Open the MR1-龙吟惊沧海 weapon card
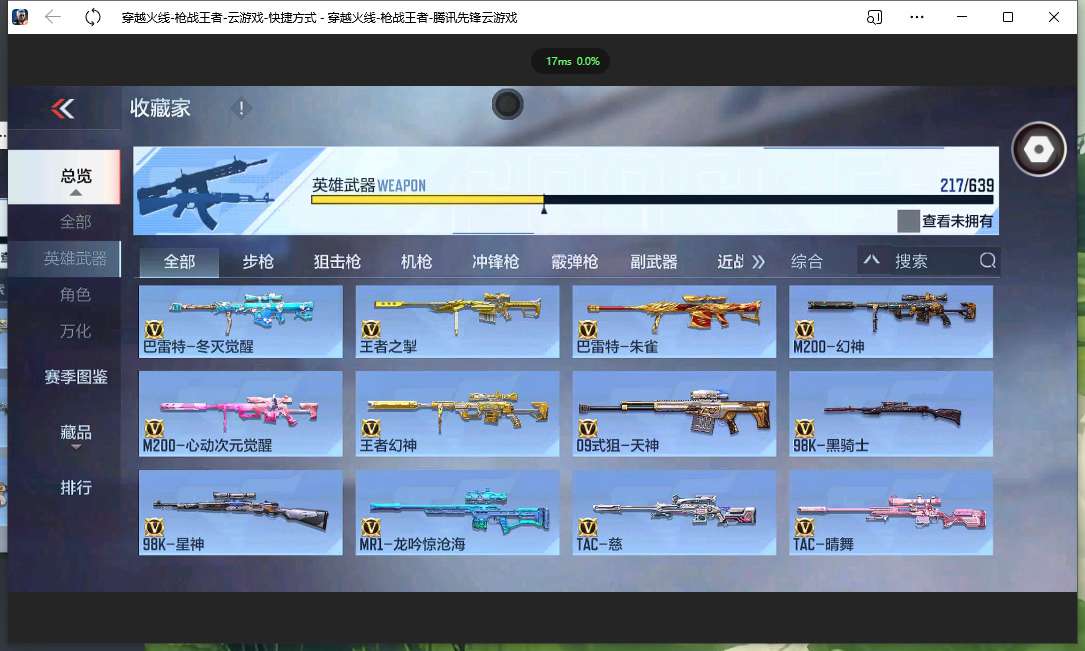 click(457, 513)
